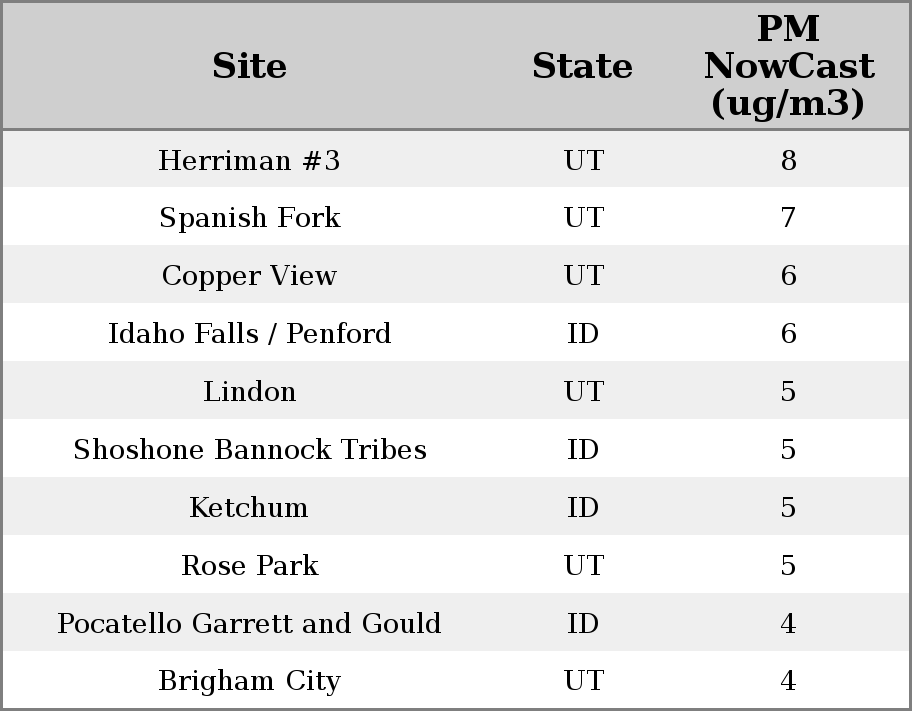912x711 pixels.
Task: Select the state cell for Ketchum
Action: coord(583,507)
